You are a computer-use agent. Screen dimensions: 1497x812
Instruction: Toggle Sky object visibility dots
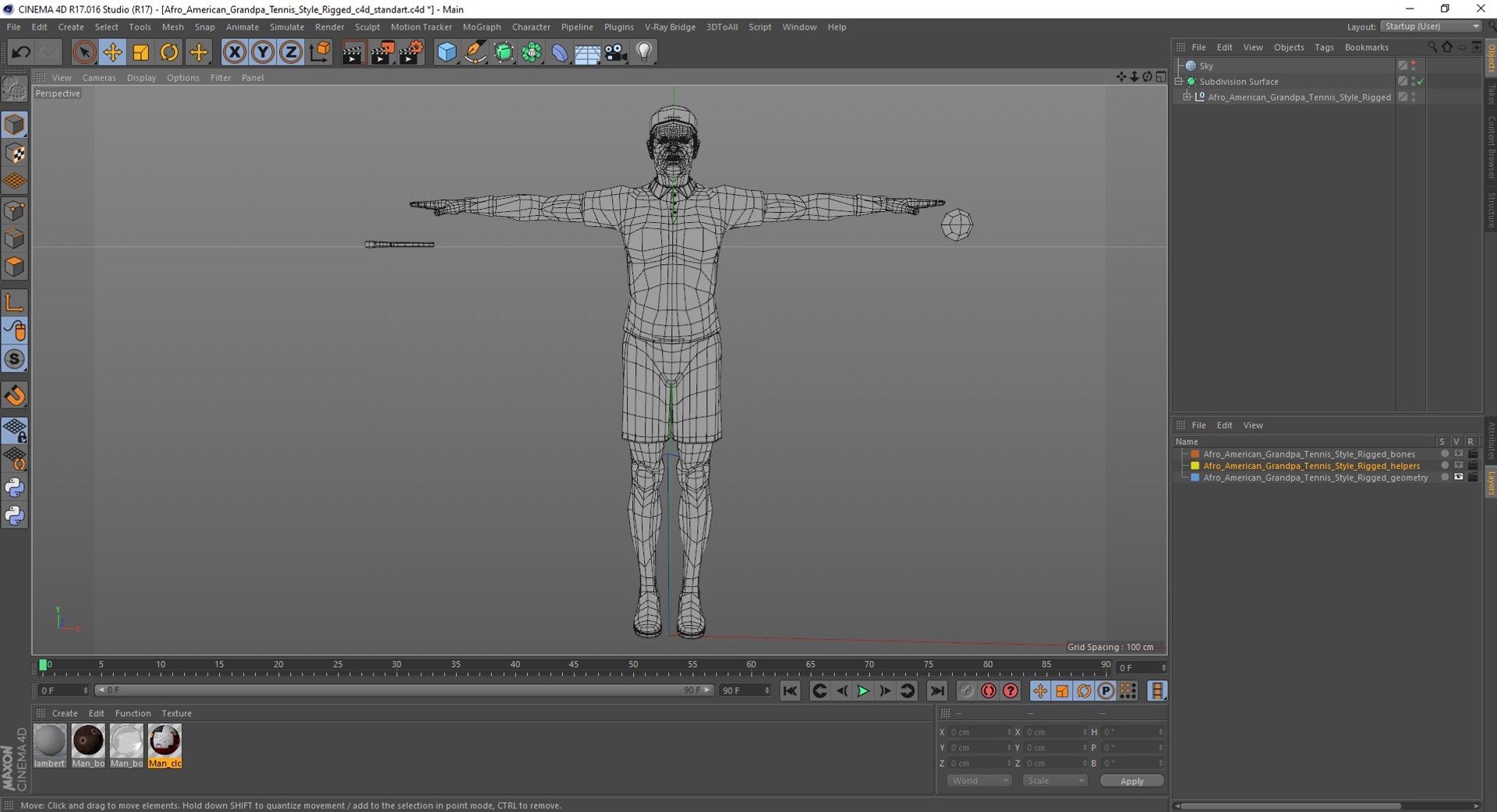click(1414, 66)
